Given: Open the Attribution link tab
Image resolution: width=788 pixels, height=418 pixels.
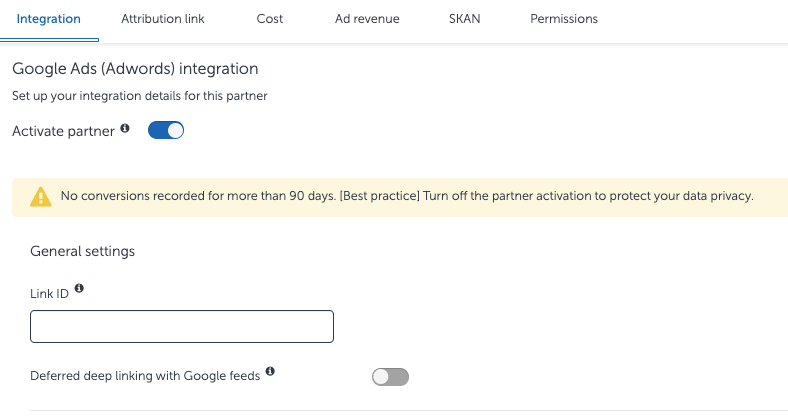Looking at the screenshot, I should [x=163, y=19].
